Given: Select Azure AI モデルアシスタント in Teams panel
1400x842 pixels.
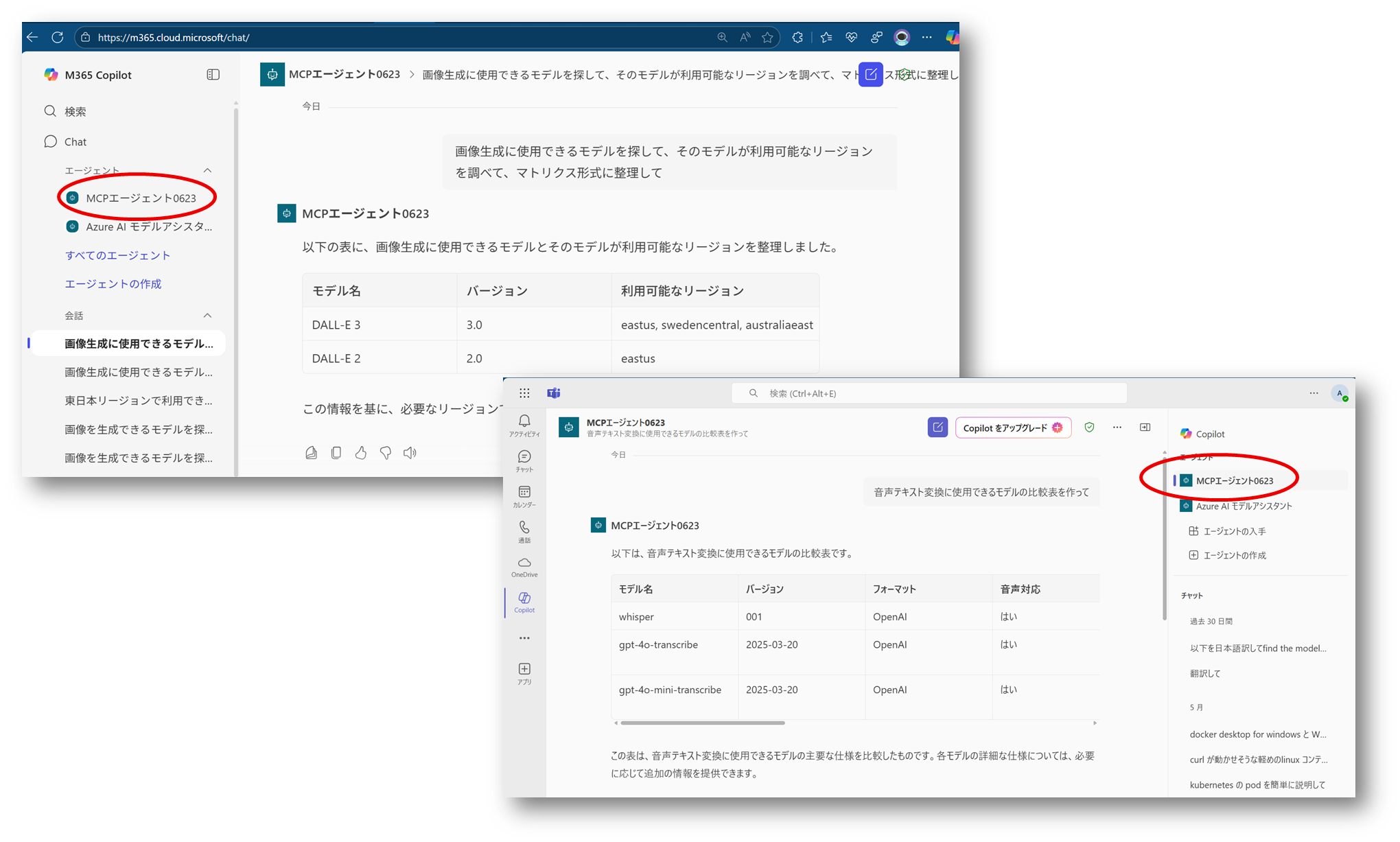Looking at the screenshot, I should point(1236,506).
